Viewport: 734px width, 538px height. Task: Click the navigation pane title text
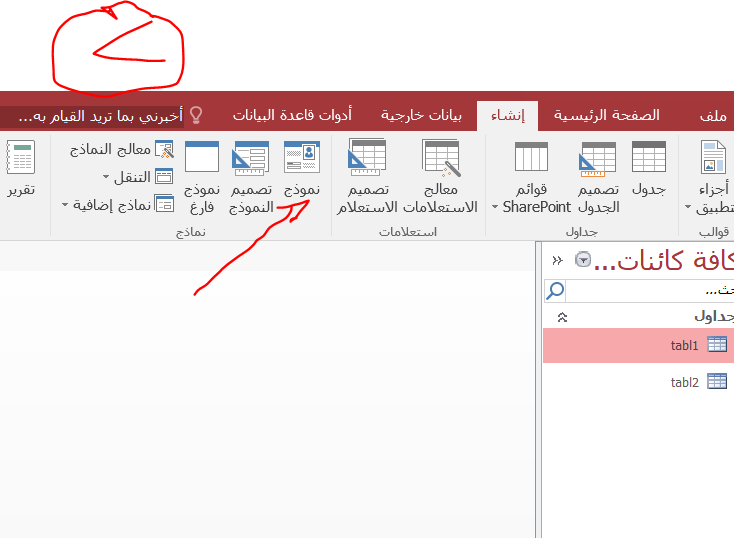(x=664, y=260)
